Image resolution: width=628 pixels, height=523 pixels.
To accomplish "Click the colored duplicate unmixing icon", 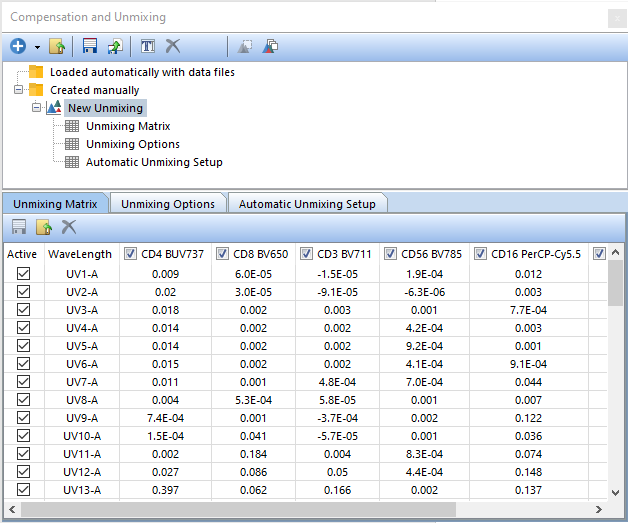I will (x=270, y=46).
